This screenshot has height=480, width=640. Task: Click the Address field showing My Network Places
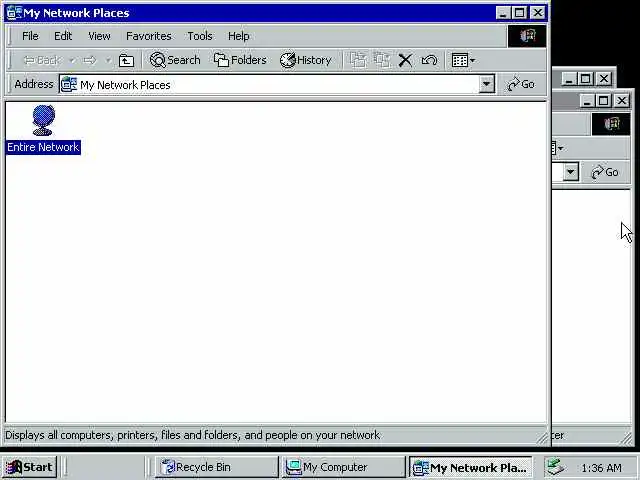pos(269,84)
